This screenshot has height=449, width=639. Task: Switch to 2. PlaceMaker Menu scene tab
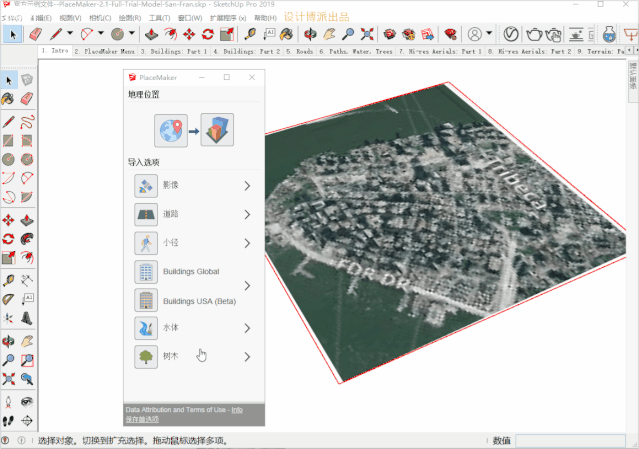point(104,51)
